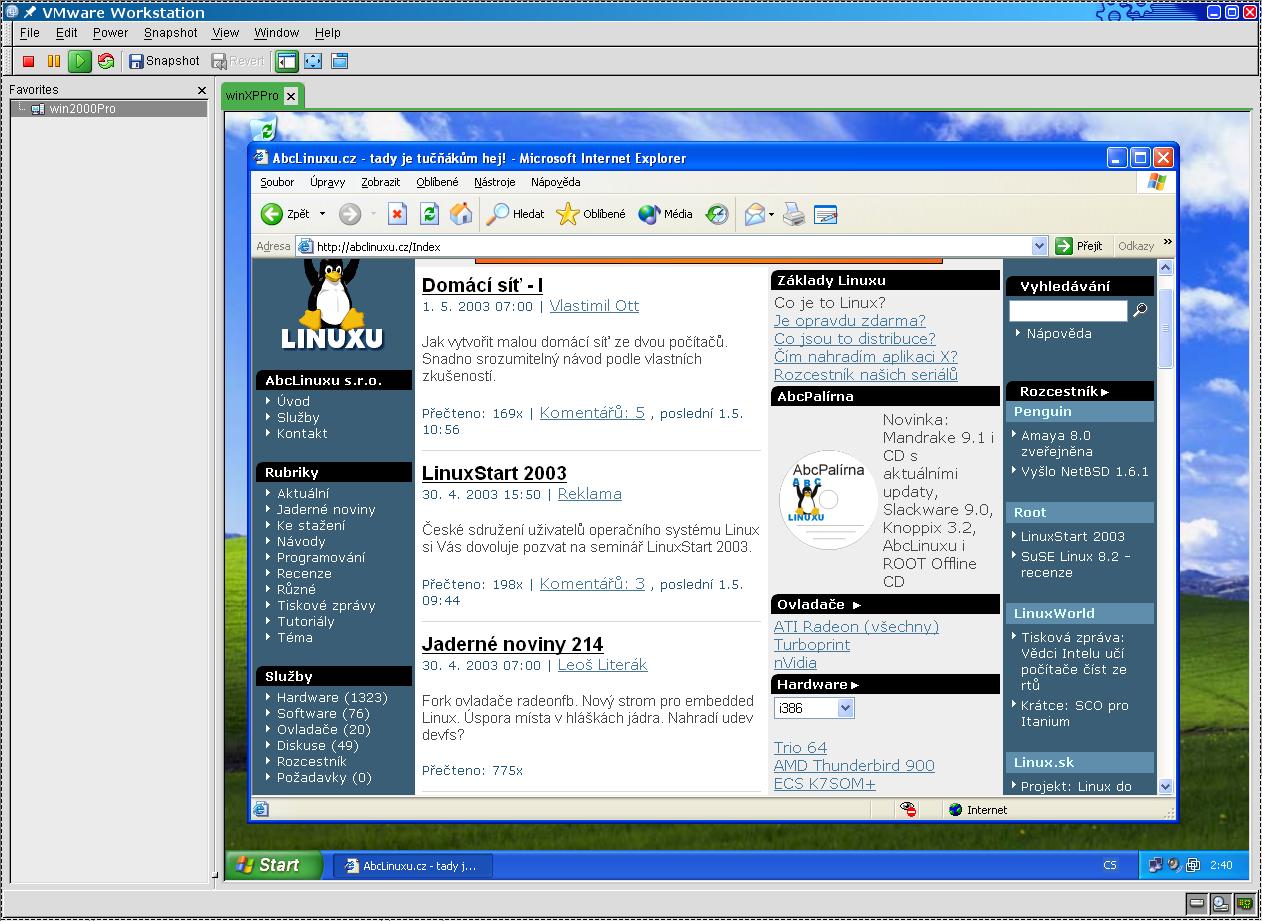Click the Zpět back arrow button
The height and width of the screenshot is (921, 1262).
[x=286, y=214]
